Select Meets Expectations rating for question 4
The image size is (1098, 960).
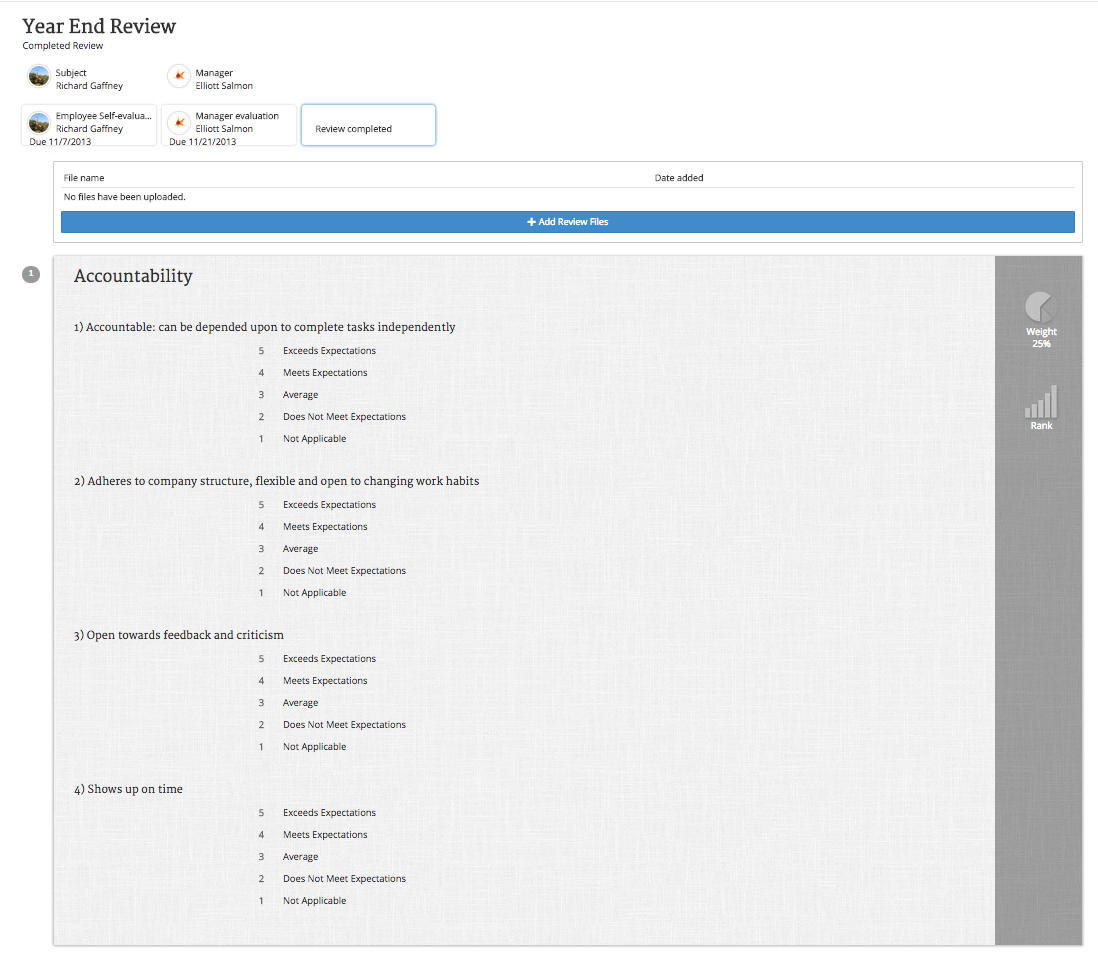point(324,834)
